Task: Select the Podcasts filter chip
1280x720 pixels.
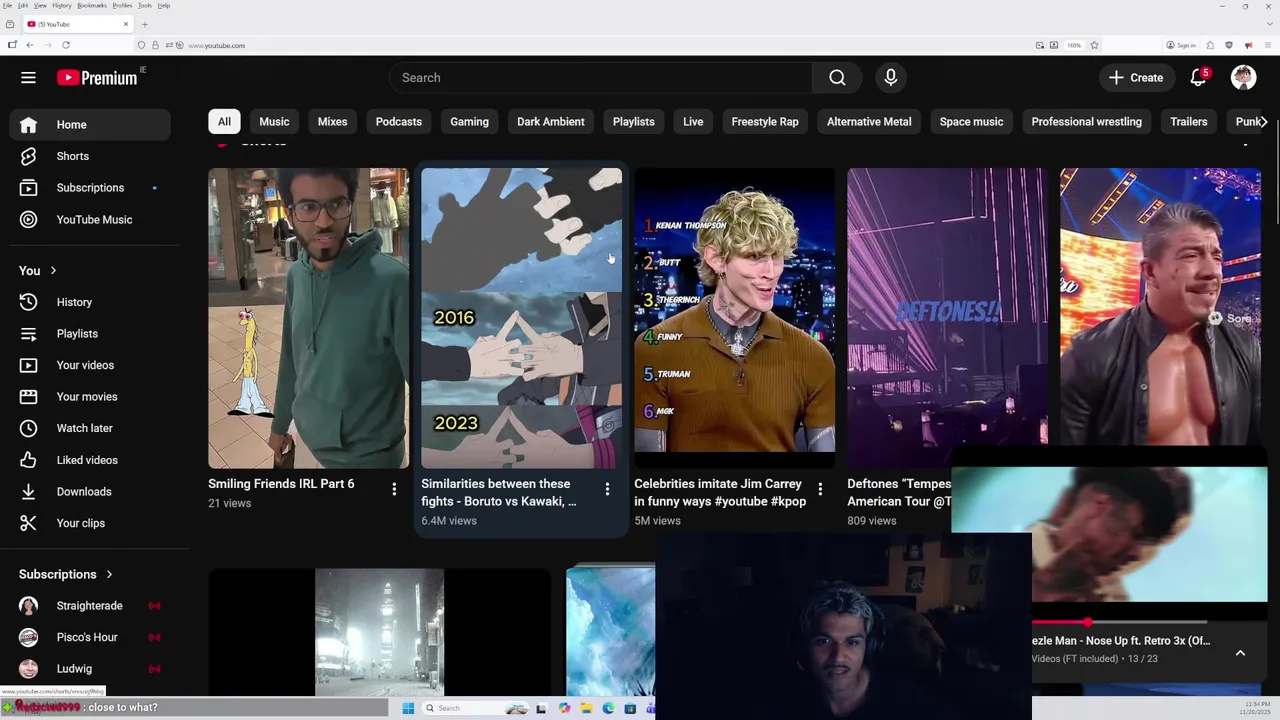Action: click(398, 122)
